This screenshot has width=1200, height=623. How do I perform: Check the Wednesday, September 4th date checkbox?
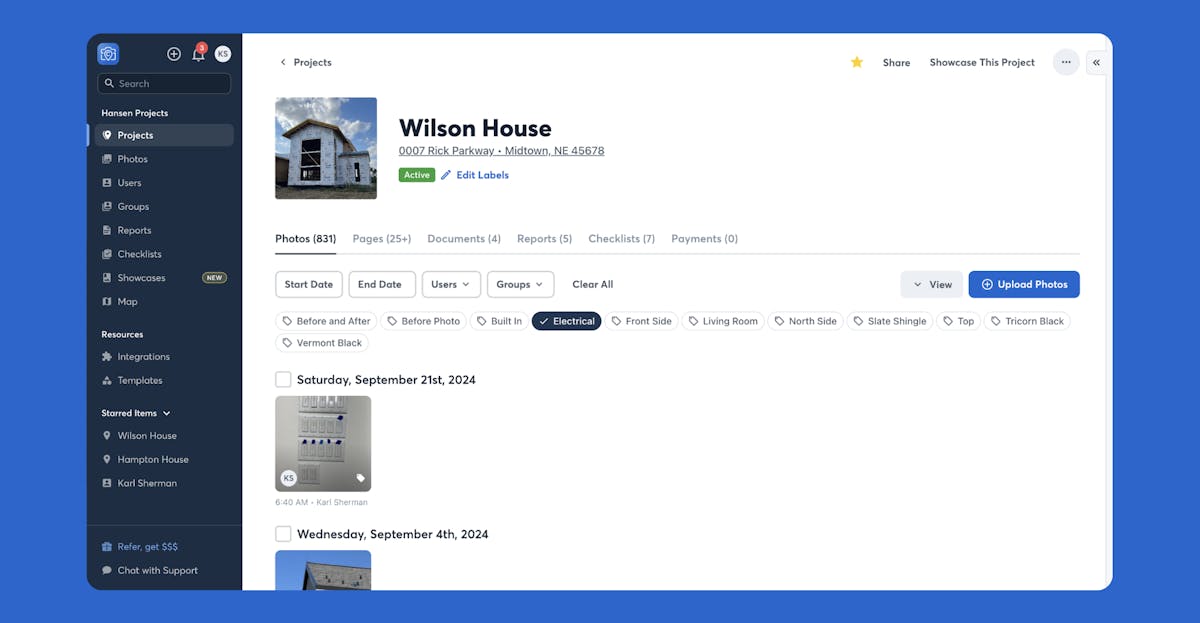283,534
